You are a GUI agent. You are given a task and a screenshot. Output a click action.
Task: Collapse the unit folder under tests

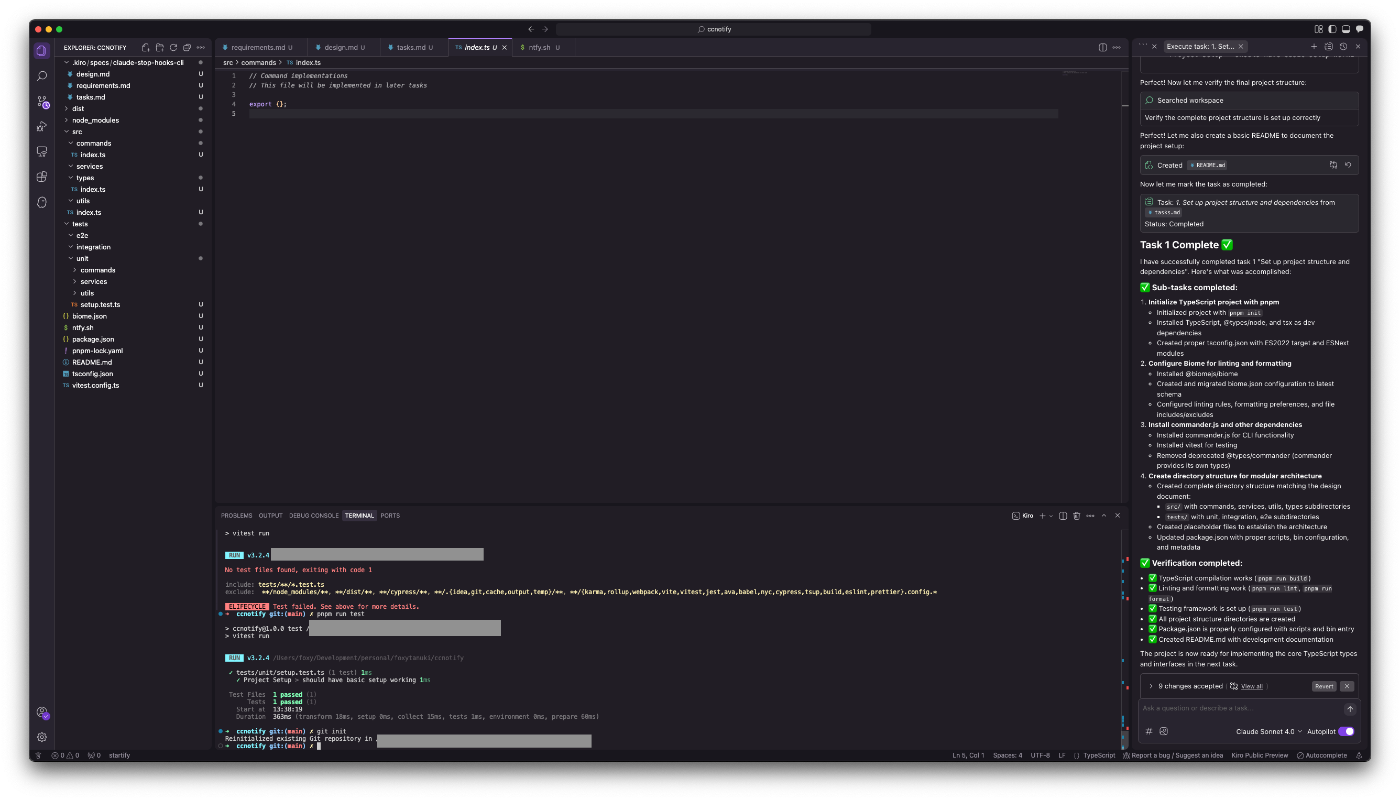click(x=132, y=258)
